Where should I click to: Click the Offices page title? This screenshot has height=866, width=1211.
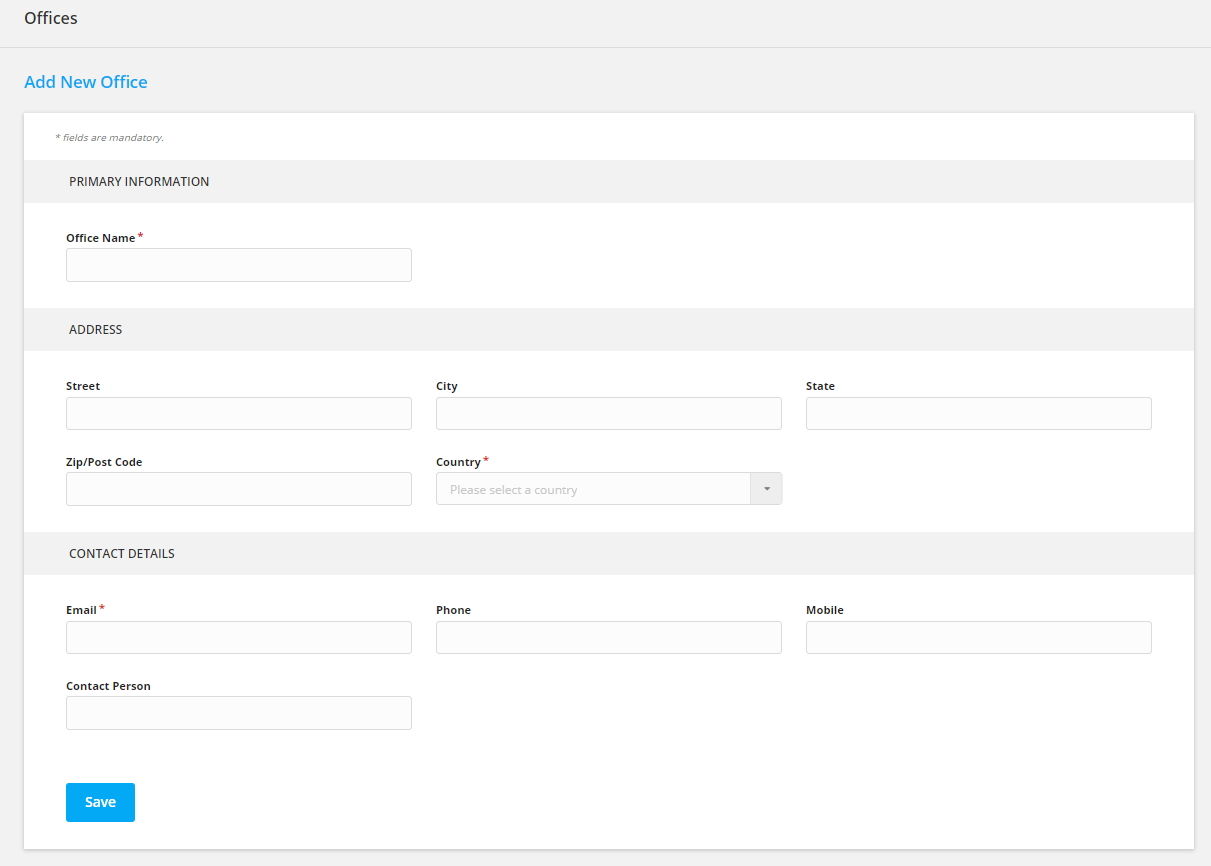point(51,18)
